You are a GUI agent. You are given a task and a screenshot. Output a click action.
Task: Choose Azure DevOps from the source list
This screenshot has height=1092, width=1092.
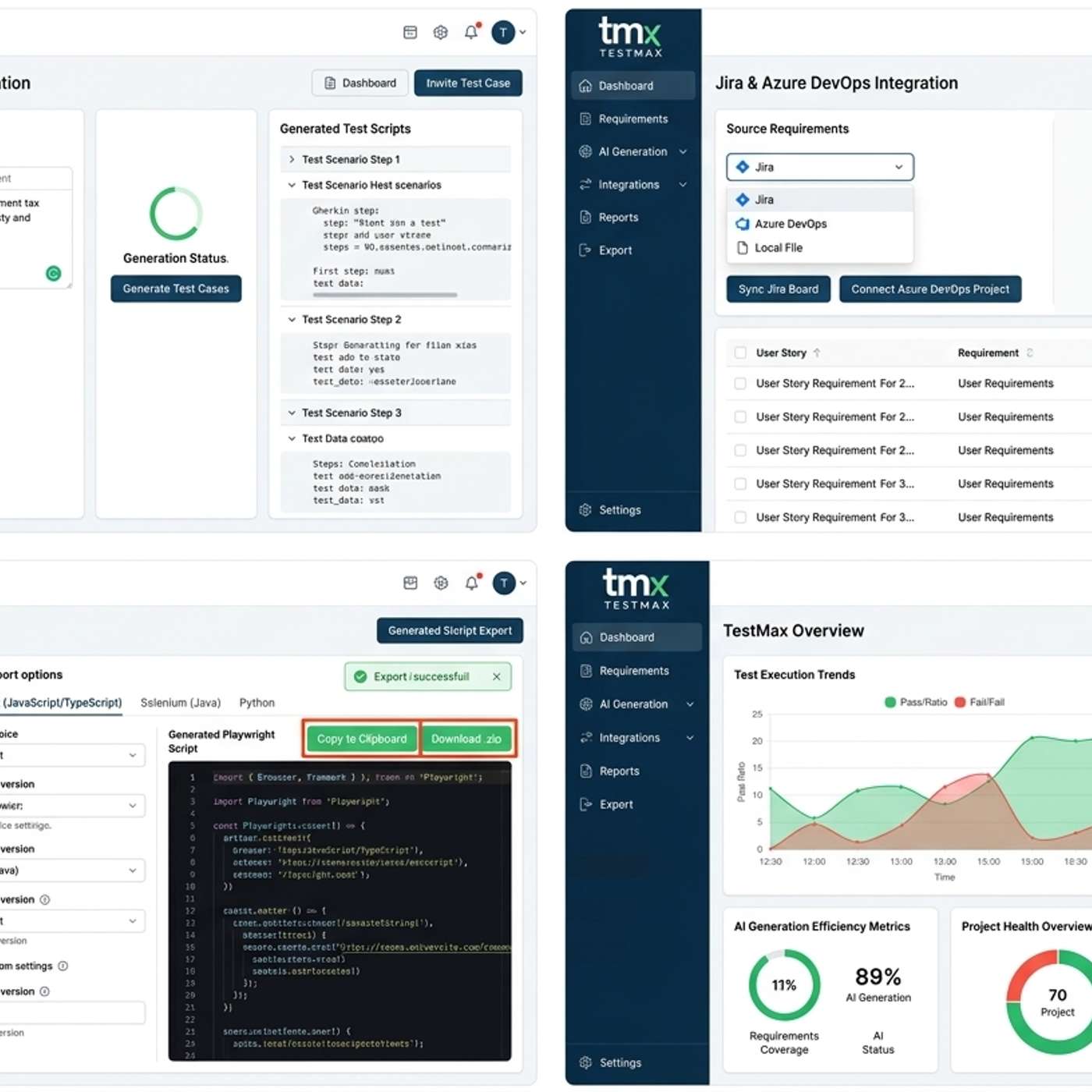coord(790,224)
